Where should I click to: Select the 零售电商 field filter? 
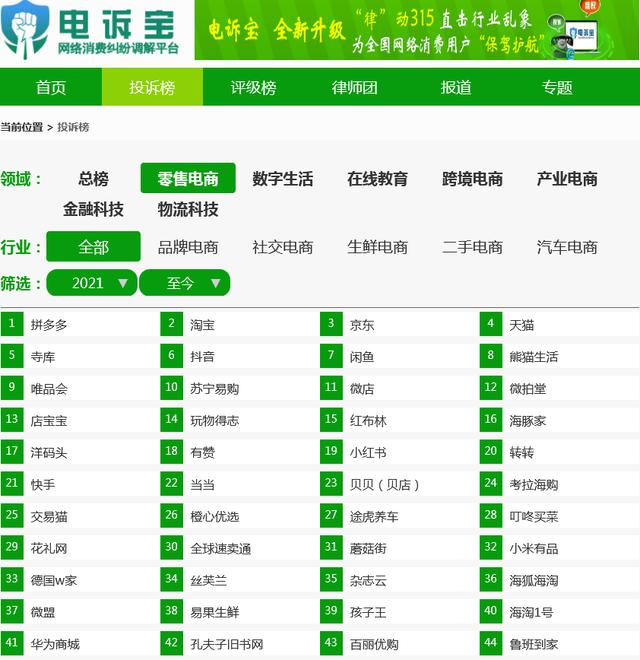[188, 178]
